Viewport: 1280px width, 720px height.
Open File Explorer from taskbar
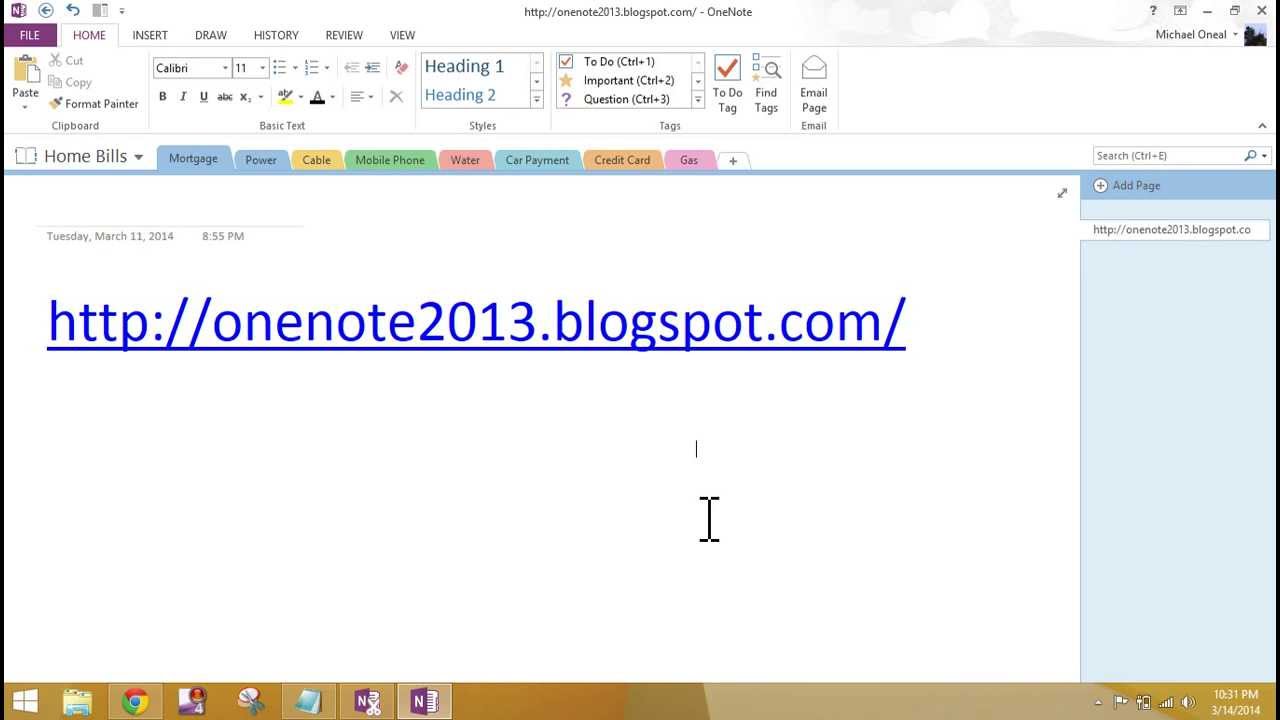pos(78,702)
